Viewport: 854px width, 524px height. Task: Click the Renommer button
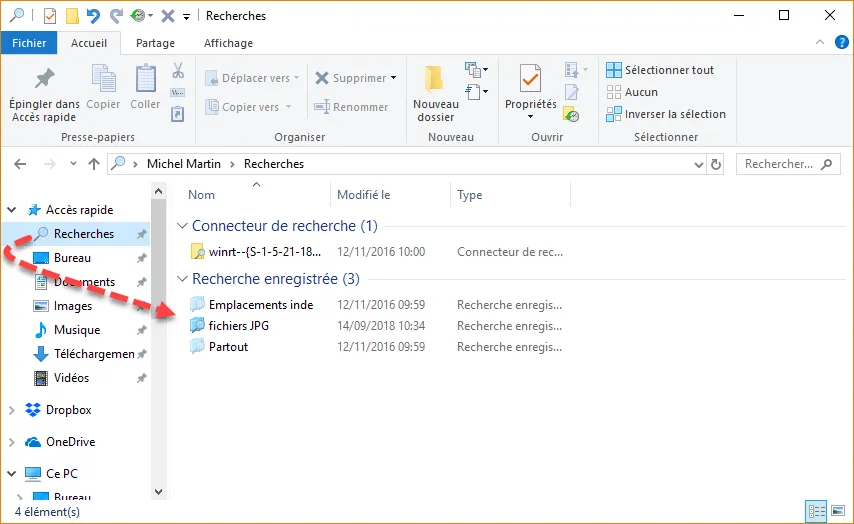[351, 107]
